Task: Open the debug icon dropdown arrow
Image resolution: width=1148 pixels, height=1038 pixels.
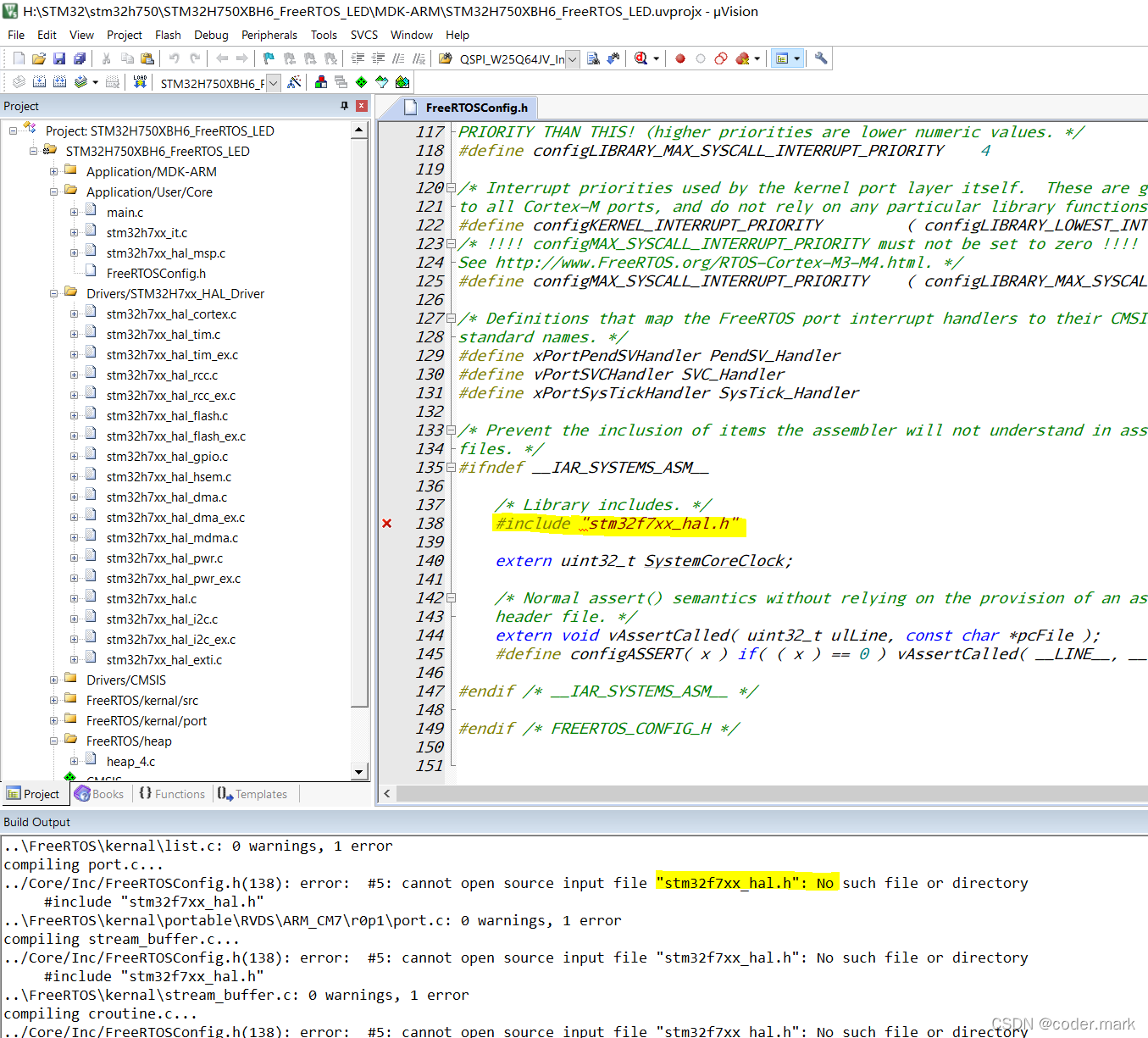Action: 656,58
